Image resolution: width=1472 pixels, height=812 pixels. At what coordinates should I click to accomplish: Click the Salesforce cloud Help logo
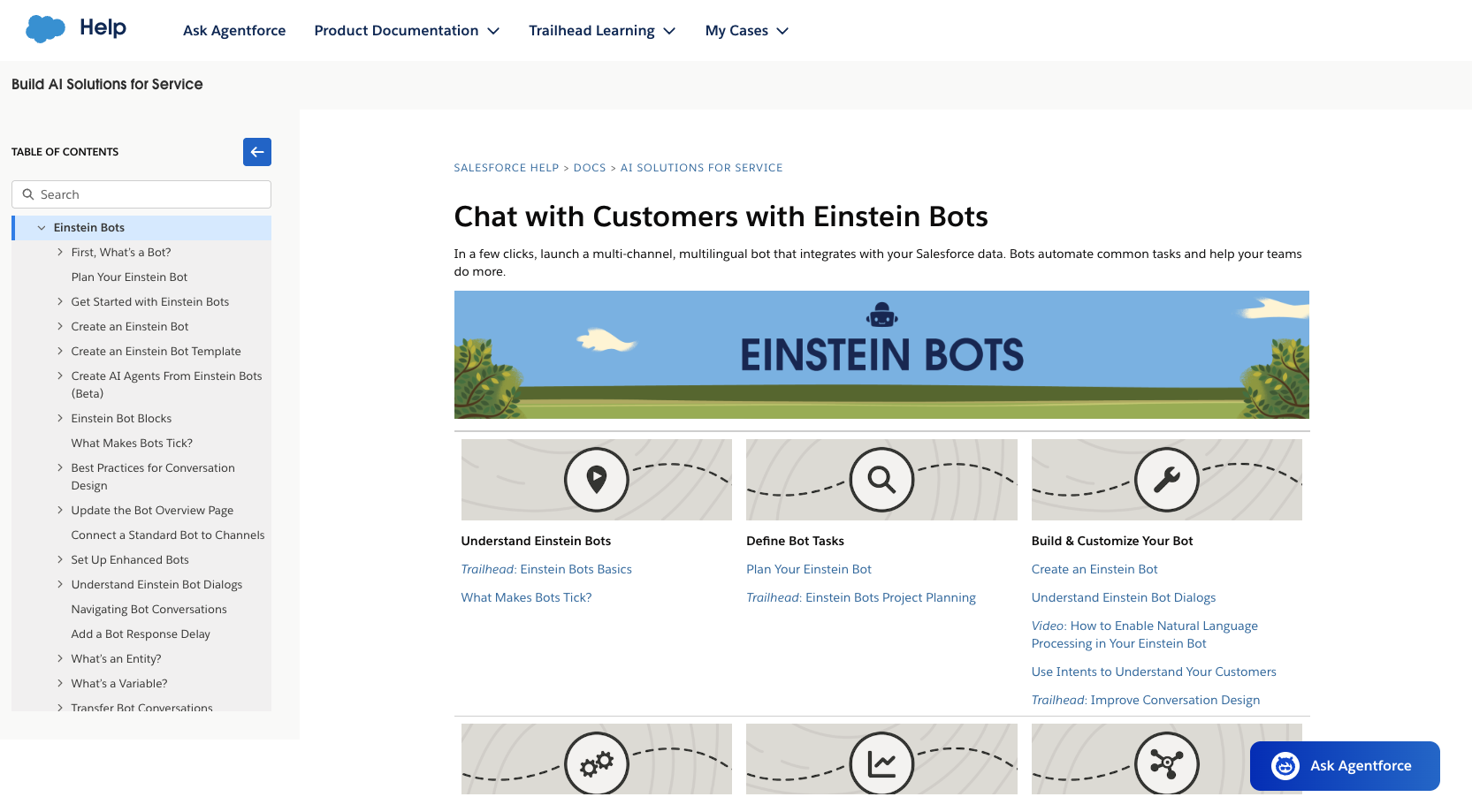(44, 27)
